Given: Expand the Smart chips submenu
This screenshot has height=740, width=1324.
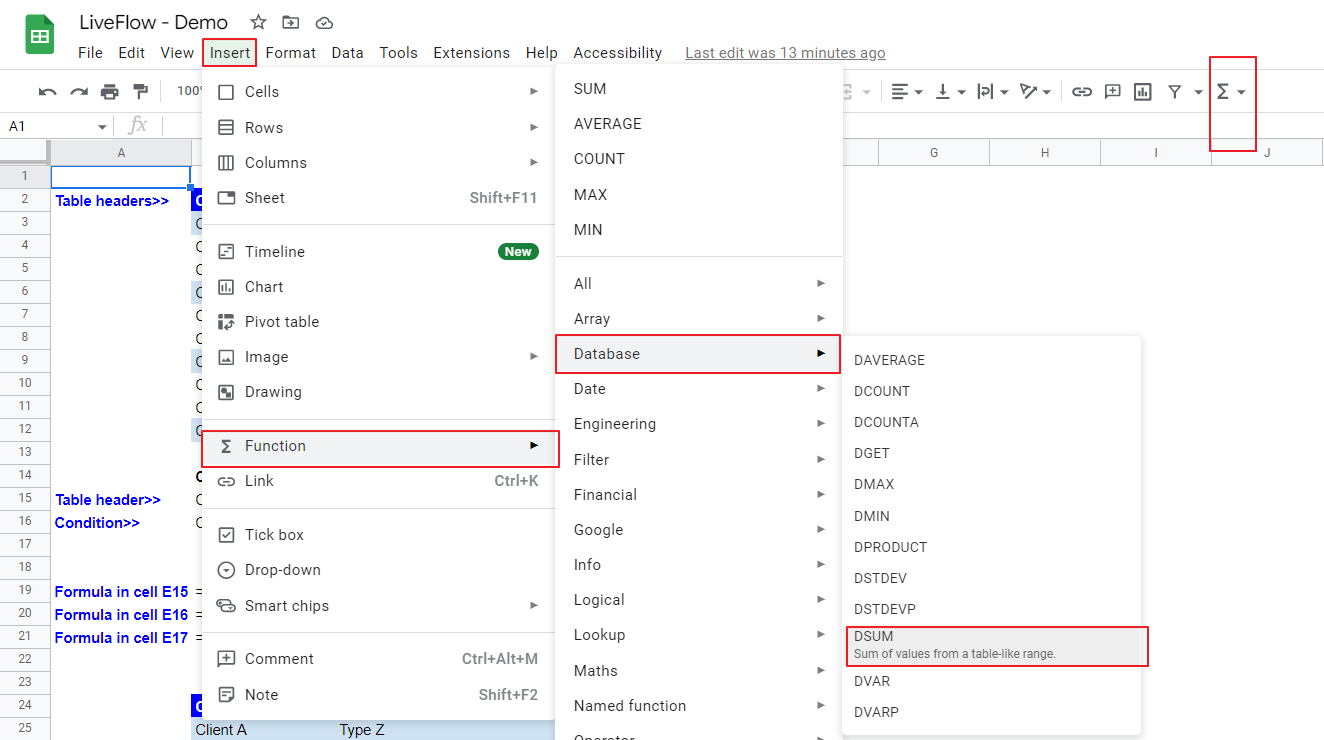Looking at the screenshot, I should (x=378, y=606).
